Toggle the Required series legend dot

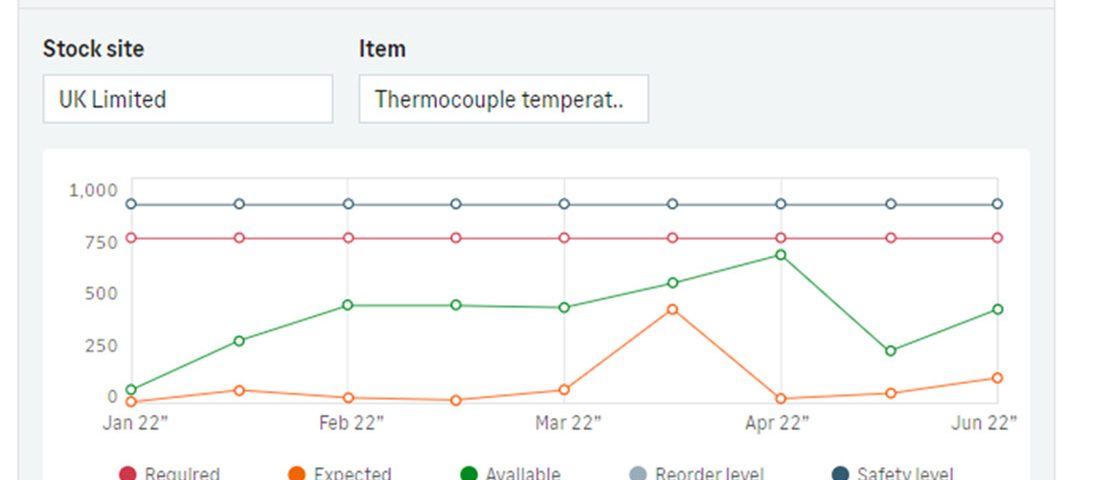pos(128,474)
